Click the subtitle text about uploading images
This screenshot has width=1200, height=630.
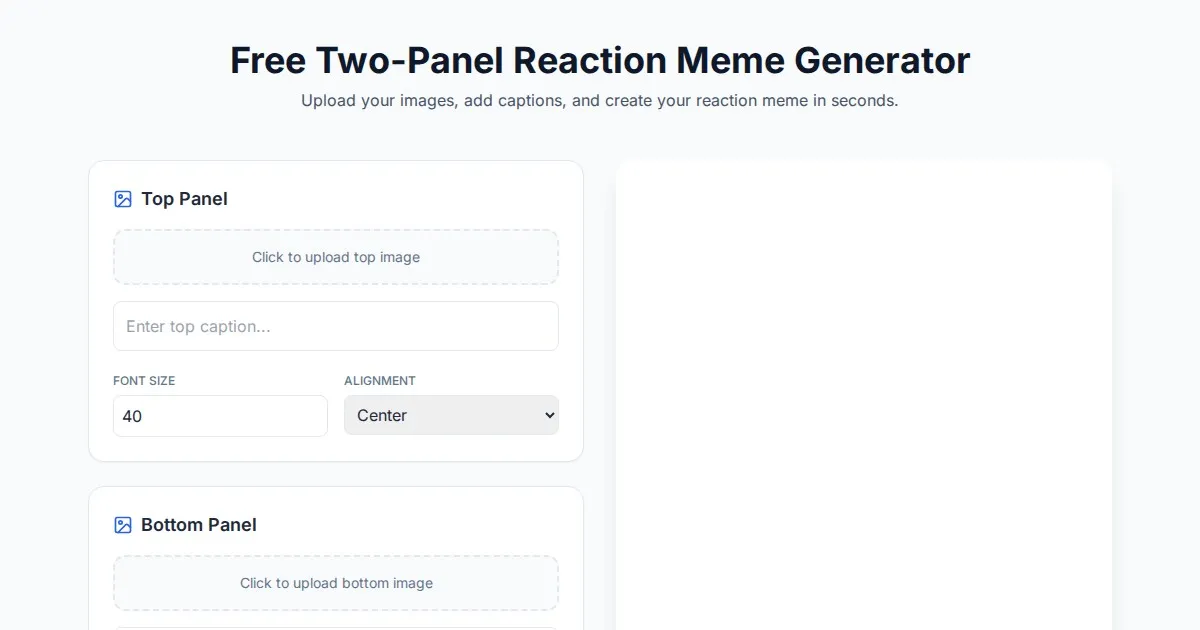click(x=600, y=101)
